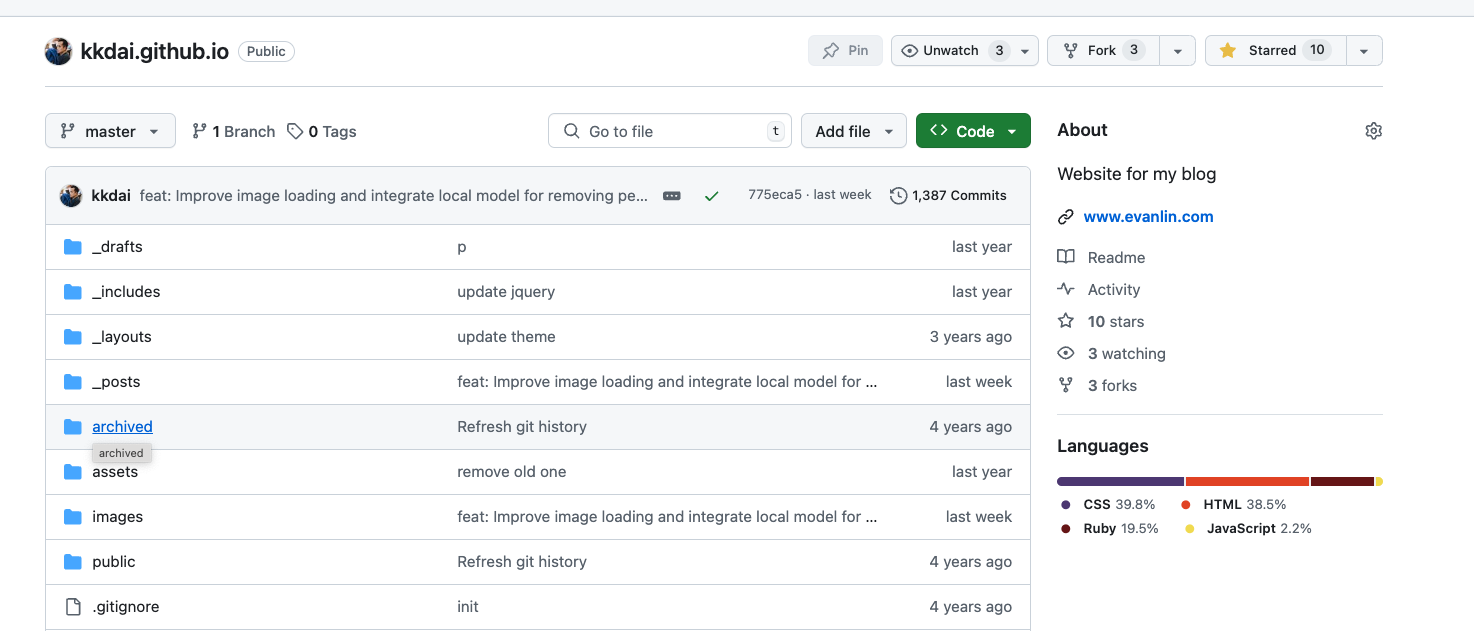View the 1,387 Commits history
Screen dimensions: 1474x631
[x=948, y=195]
